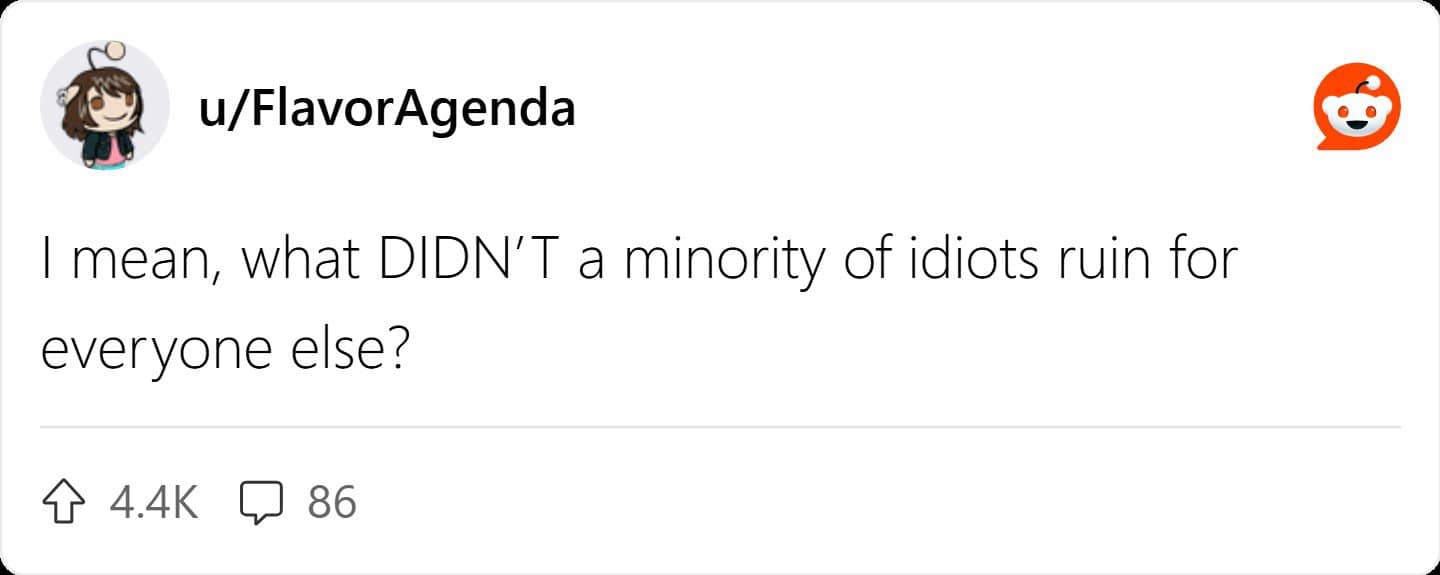This screenshot has width=1440, height=575.
Task: Click the word "for" ending the first line
Action: tap(1205, 260)
